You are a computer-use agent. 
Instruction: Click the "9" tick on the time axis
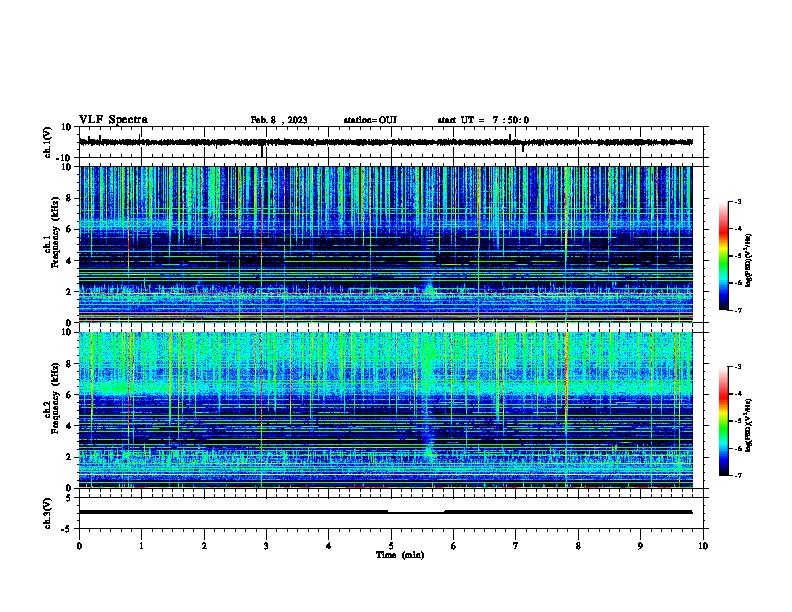(x=640, y=546)
